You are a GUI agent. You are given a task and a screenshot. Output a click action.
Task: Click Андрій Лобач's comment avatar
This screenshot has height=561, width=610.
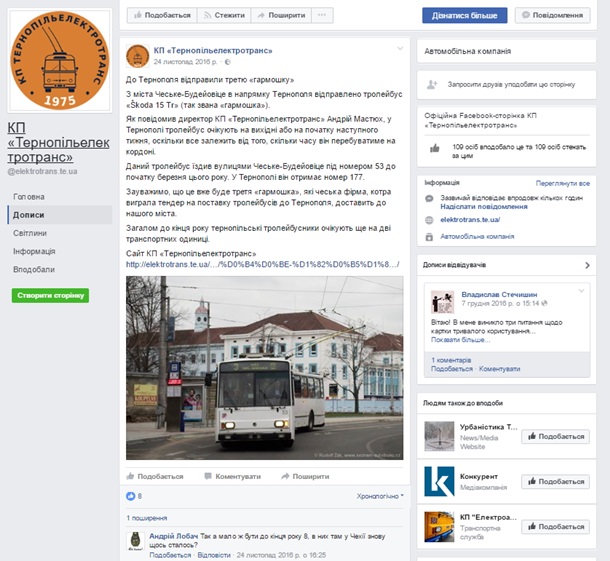click(136, 541)
